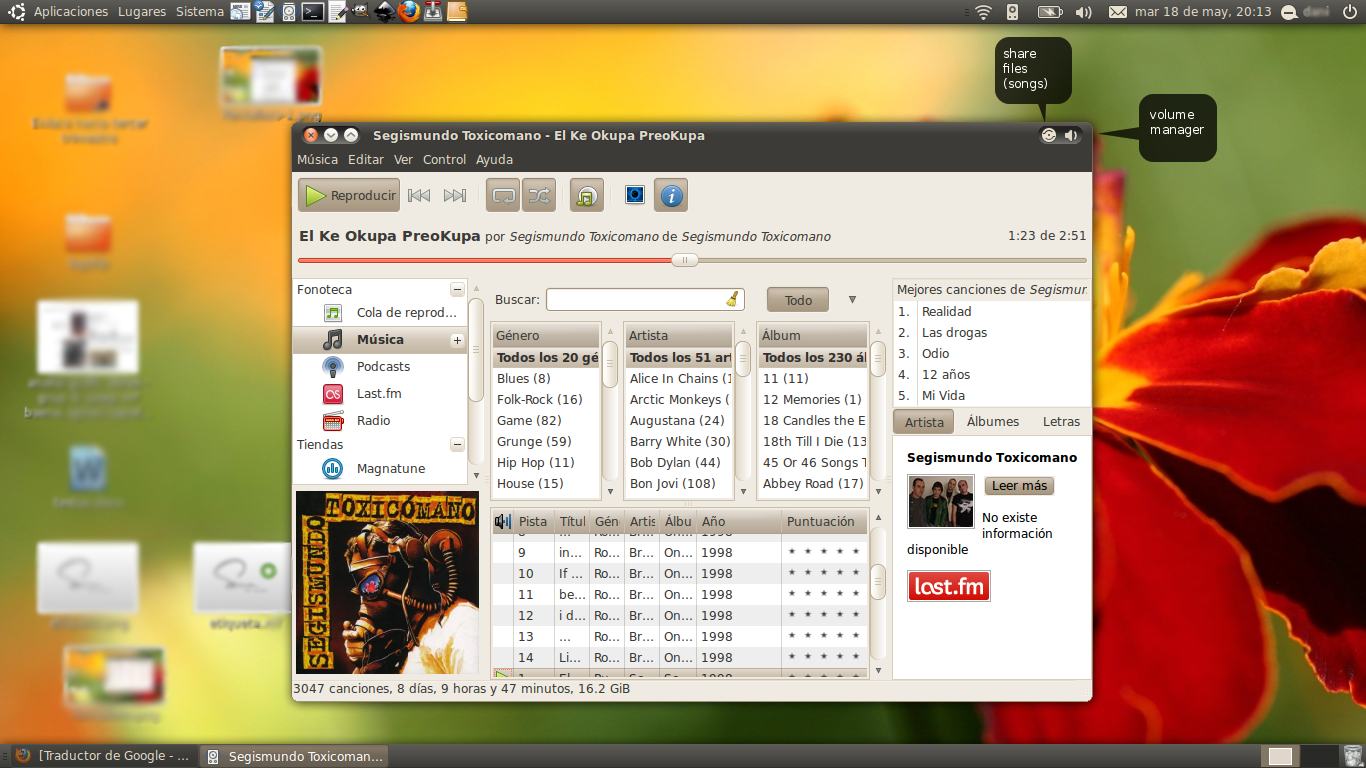Open the Podcasts source
This screenshot has height=768, width=1366.
(383, 367)
